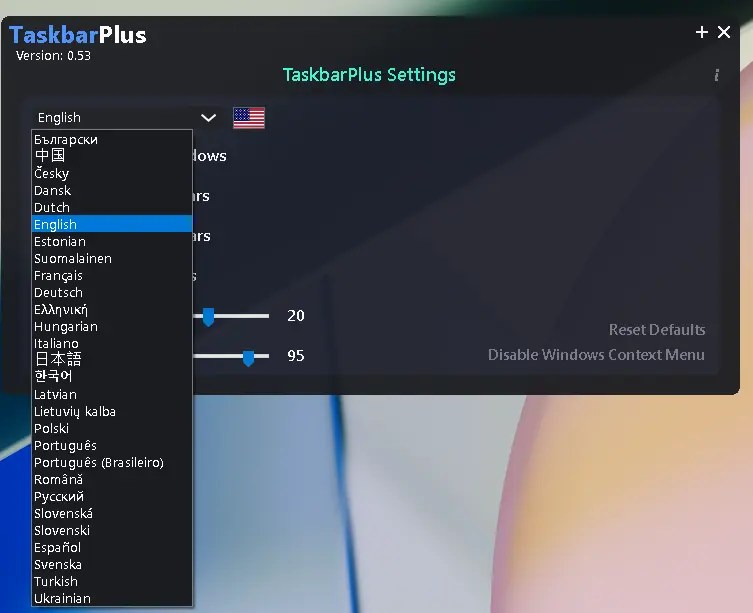Select Polski language option
Screen dimensions: 753x613
pos(112,428)
